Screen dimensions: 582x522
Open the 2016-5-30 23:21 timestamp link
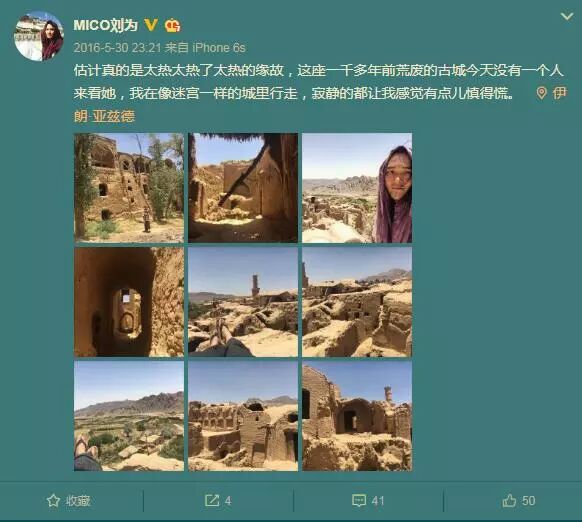click(x=117, y=48)
